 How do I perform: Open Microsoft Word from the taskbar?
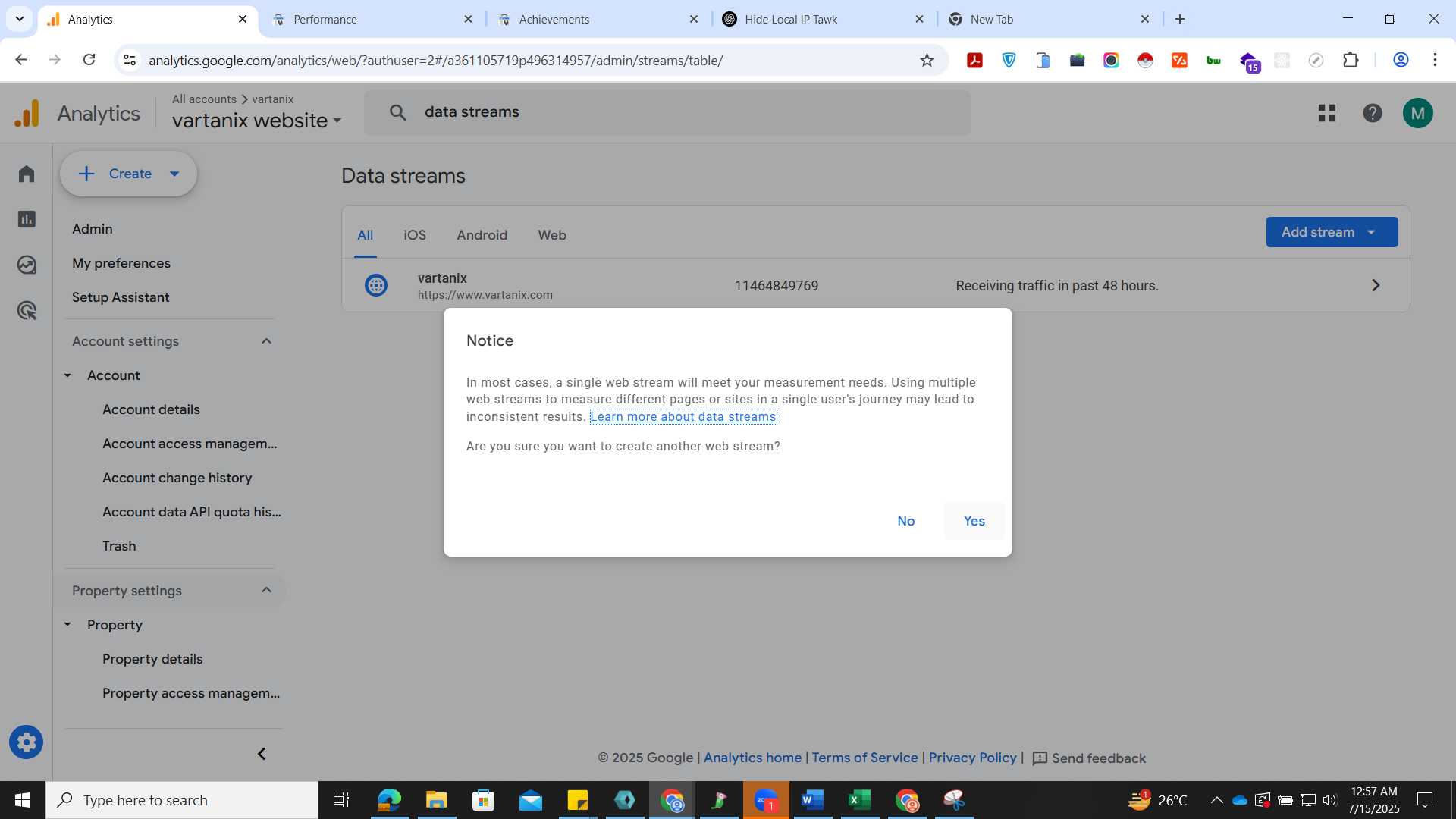(x=812, y=800)
